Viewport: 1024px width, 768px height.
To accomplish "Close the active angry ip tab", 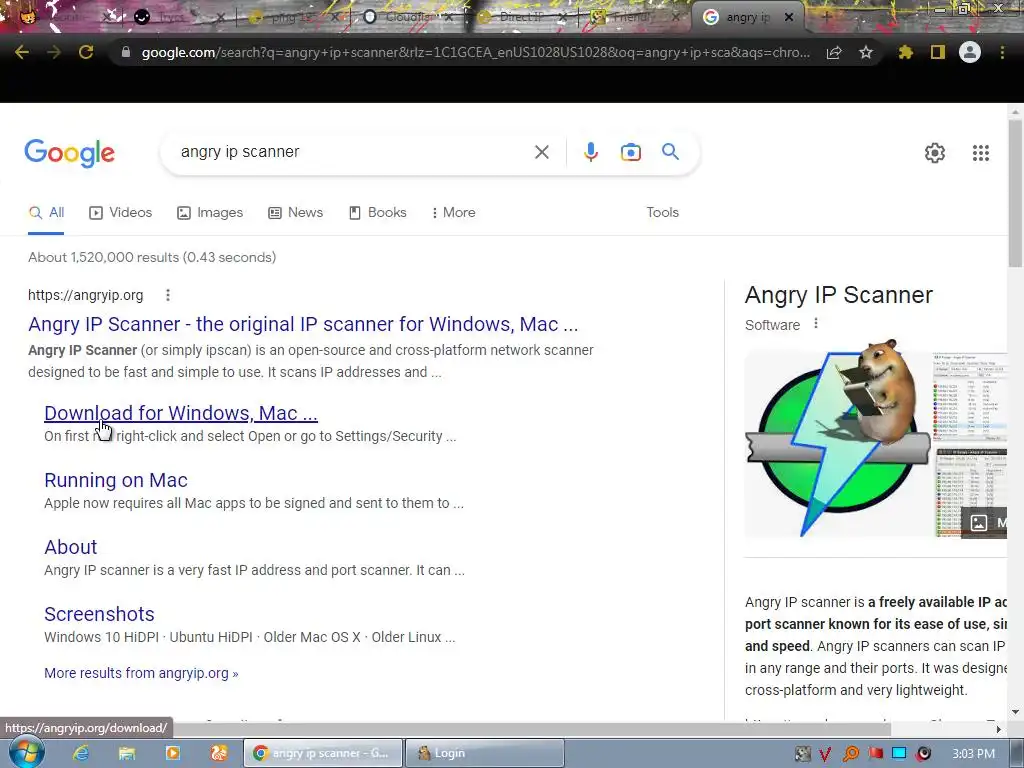I will click(x=789, y=18).
